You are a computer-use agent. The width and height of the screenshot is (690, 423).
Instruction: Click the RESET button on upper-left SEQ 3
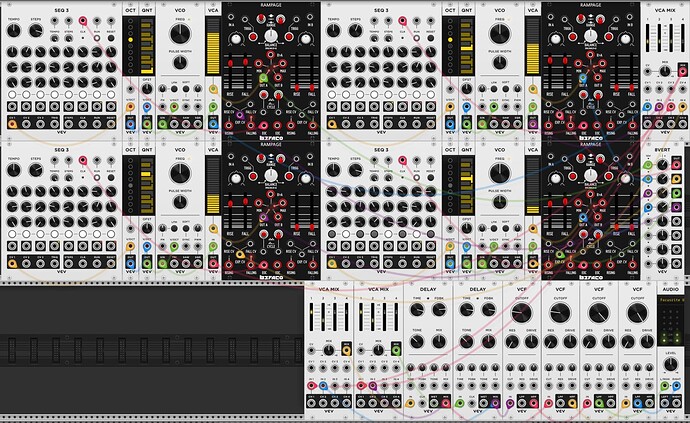click(x=111, y=38)
